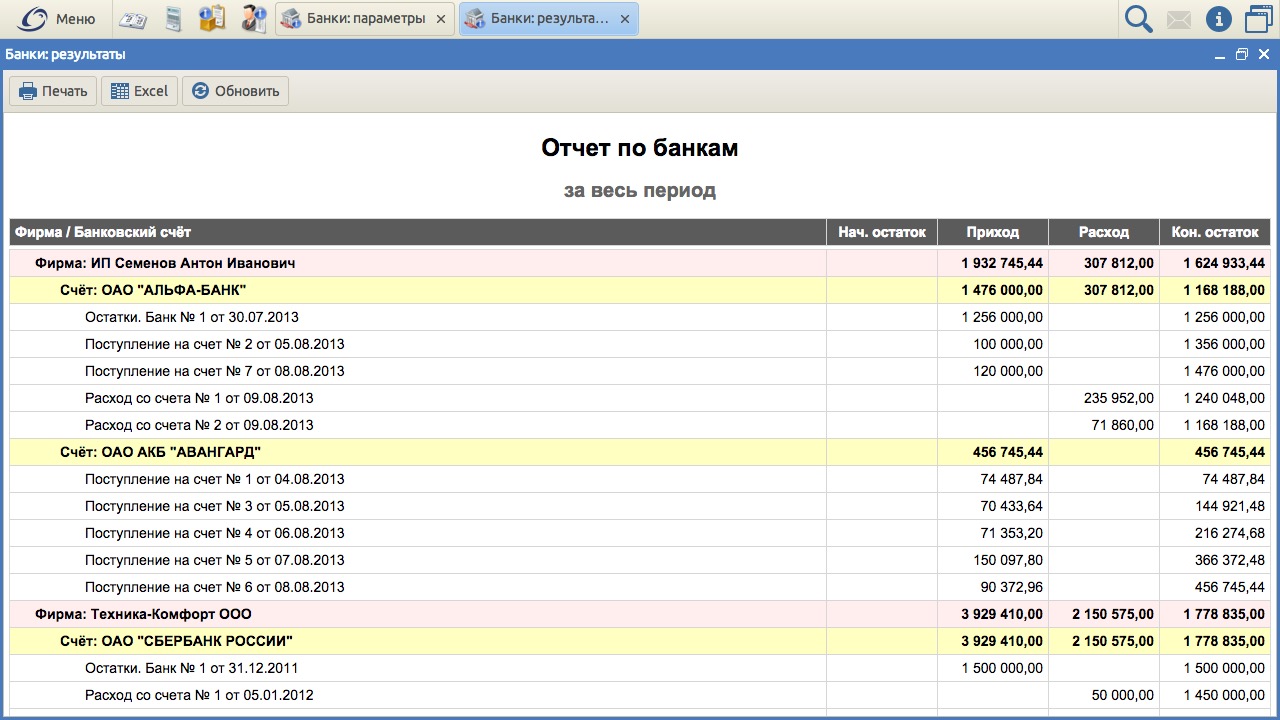This screenshot has width=1280, height=720.
Task: Click balance value 366 372,48
Action: click(1230, 560)
